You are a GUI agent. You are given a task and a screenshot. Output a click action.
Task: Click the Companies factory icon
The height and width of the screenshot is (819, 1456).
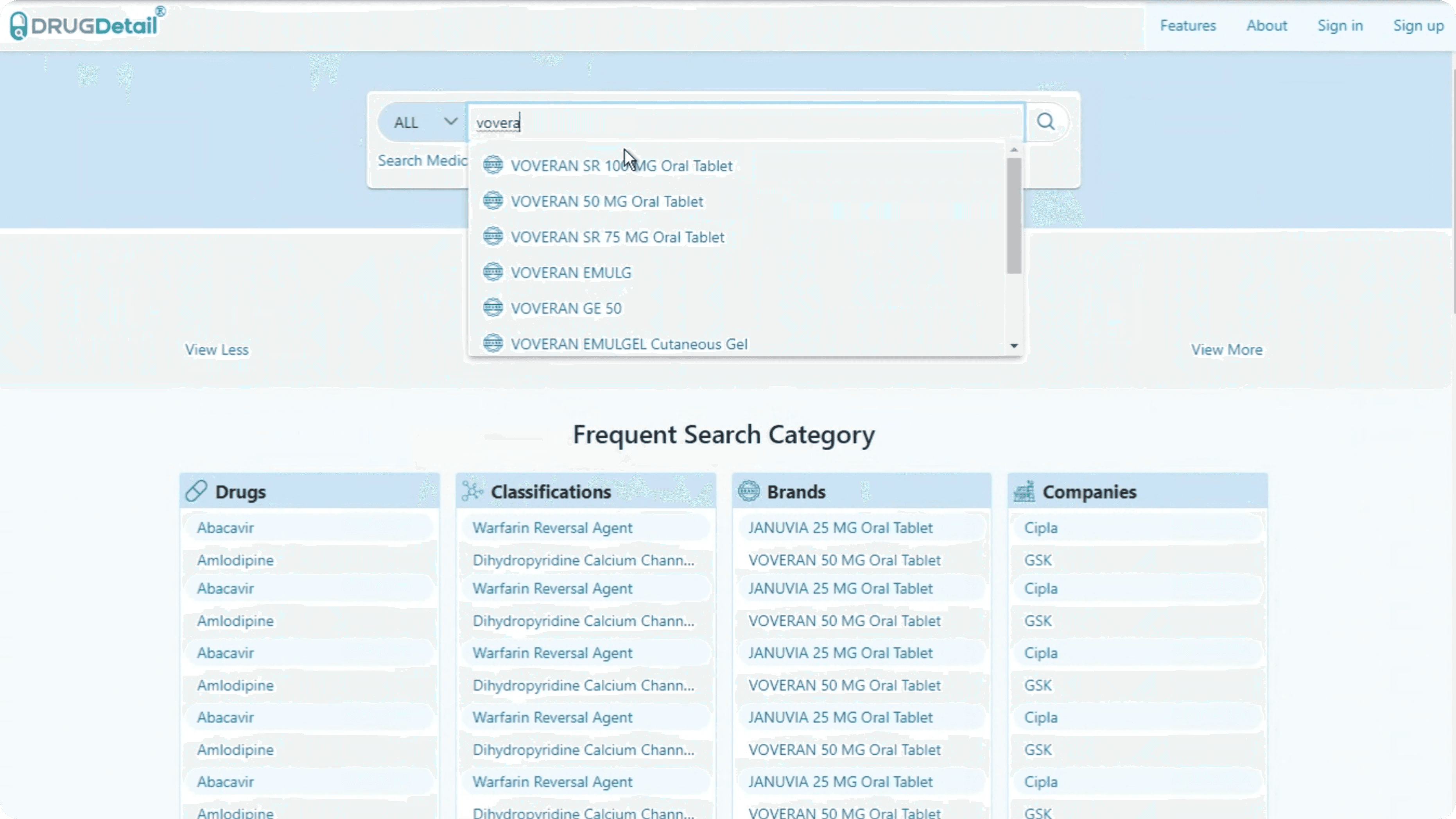[1024, 491]
